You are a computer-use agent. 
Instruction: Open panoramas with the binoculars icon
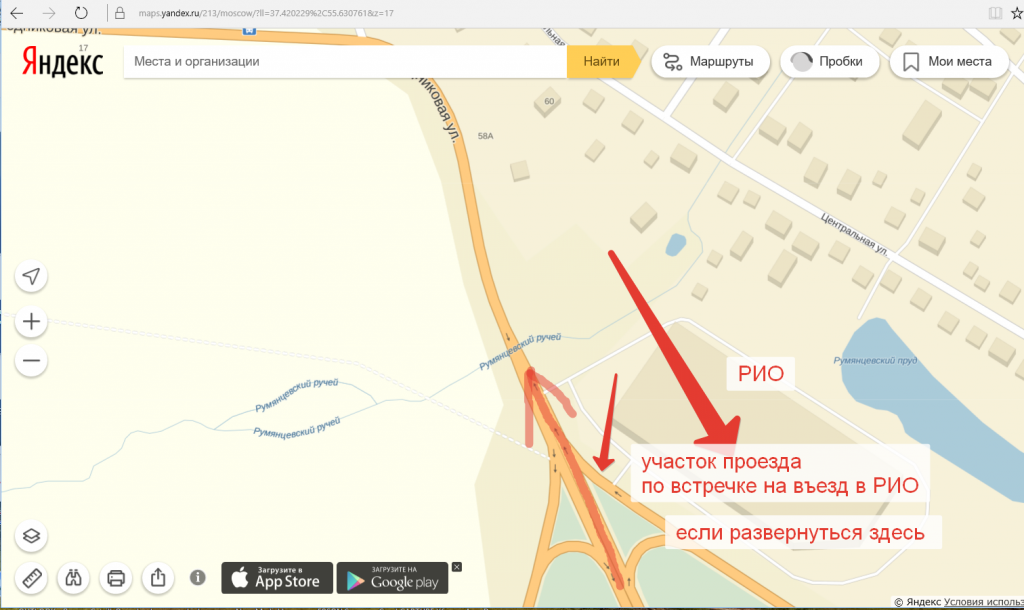(73, 578)
